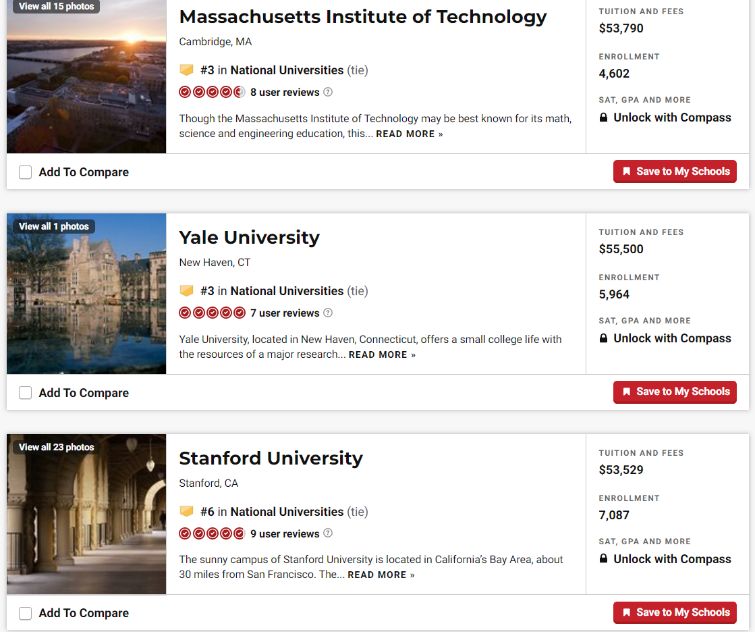The image size is (755, 632).
Task: Open Yale's National Universities ranking link
Action: tap(286, 291)
